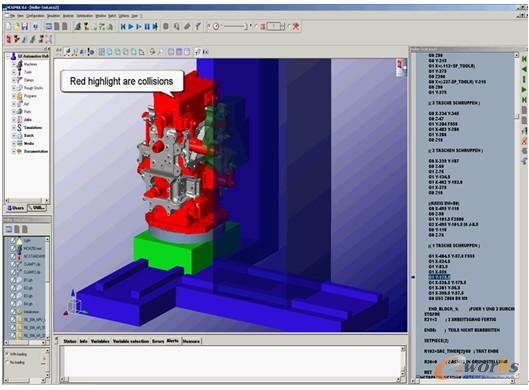Click the magnifier zoom icon in viewport toolbar
The height and width of the screenshot is (390, 529).
click(161, 52)
